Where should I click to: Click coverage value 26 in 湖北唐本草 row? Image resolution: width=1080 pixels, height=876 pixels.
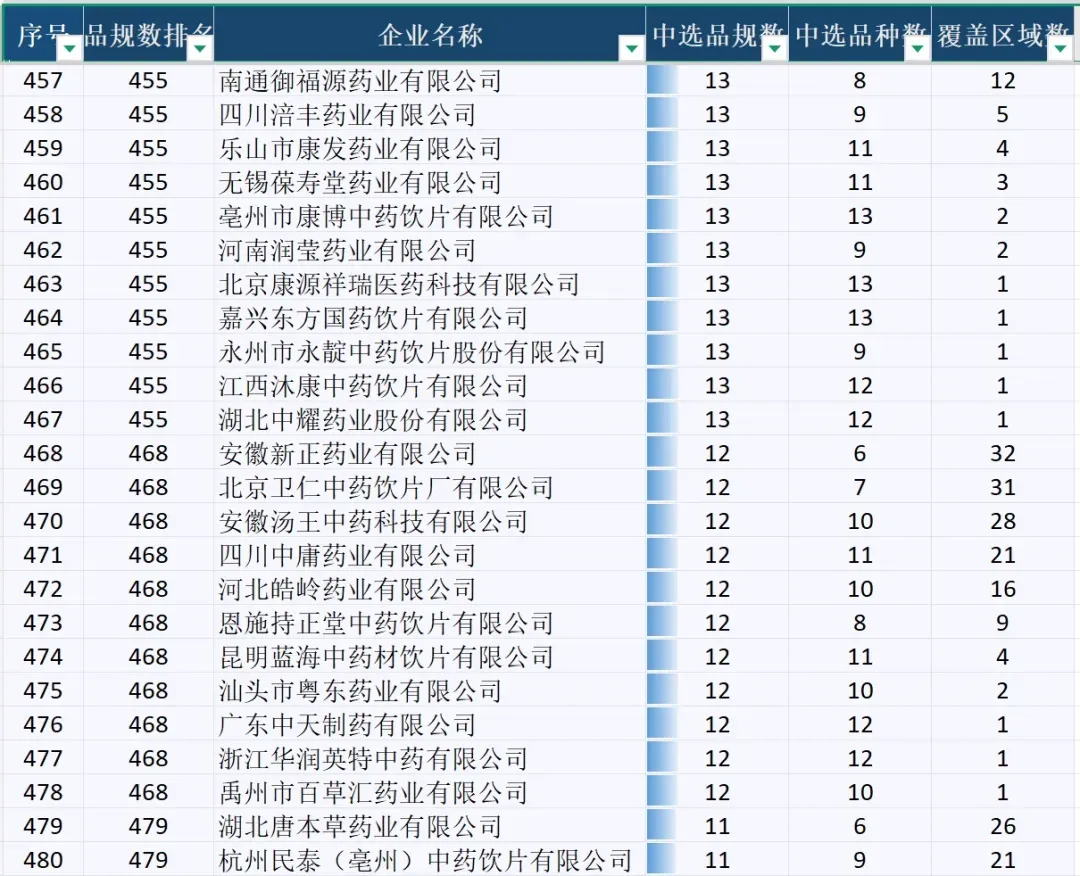pos(1003,826)
